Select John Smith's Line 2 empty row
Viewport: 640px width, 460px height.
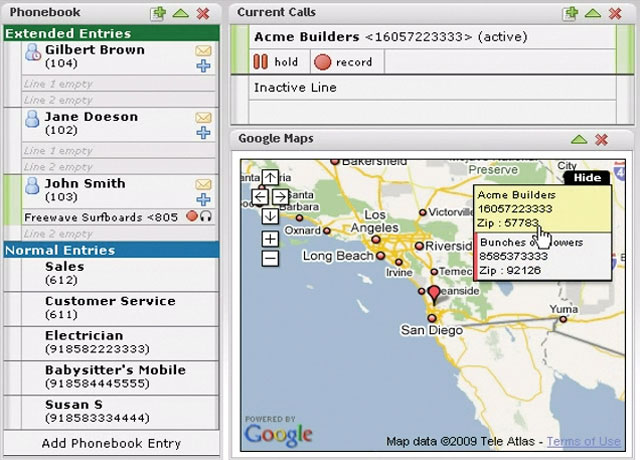pyautogui.click(x=119, y=234)
